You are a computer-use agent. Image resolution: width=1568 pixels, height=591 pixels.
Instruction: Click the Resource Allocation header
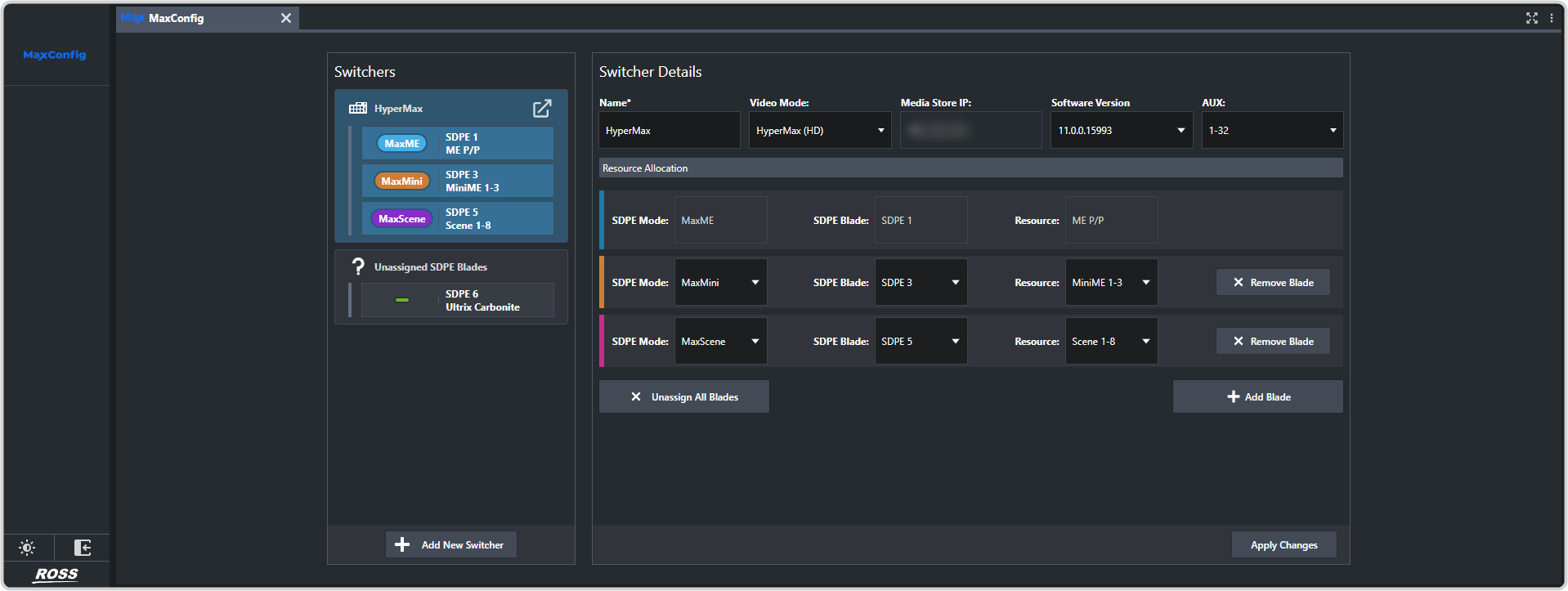click(x=971, y=168)
